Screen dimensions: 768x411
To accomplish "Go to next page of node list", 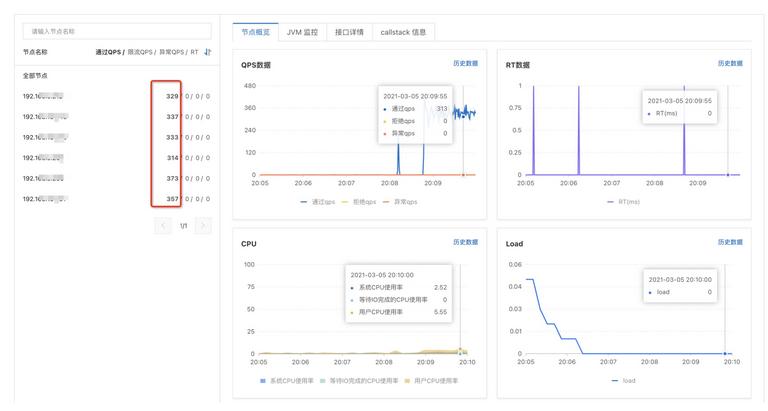I will [x=203, y=226].
